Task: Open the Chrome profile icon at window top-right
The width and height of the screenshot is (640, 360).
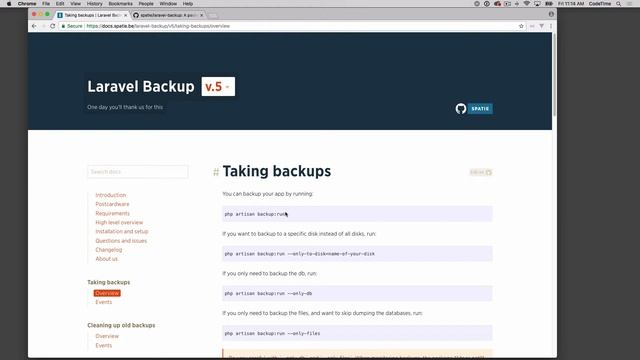Action: pos(551,14)
